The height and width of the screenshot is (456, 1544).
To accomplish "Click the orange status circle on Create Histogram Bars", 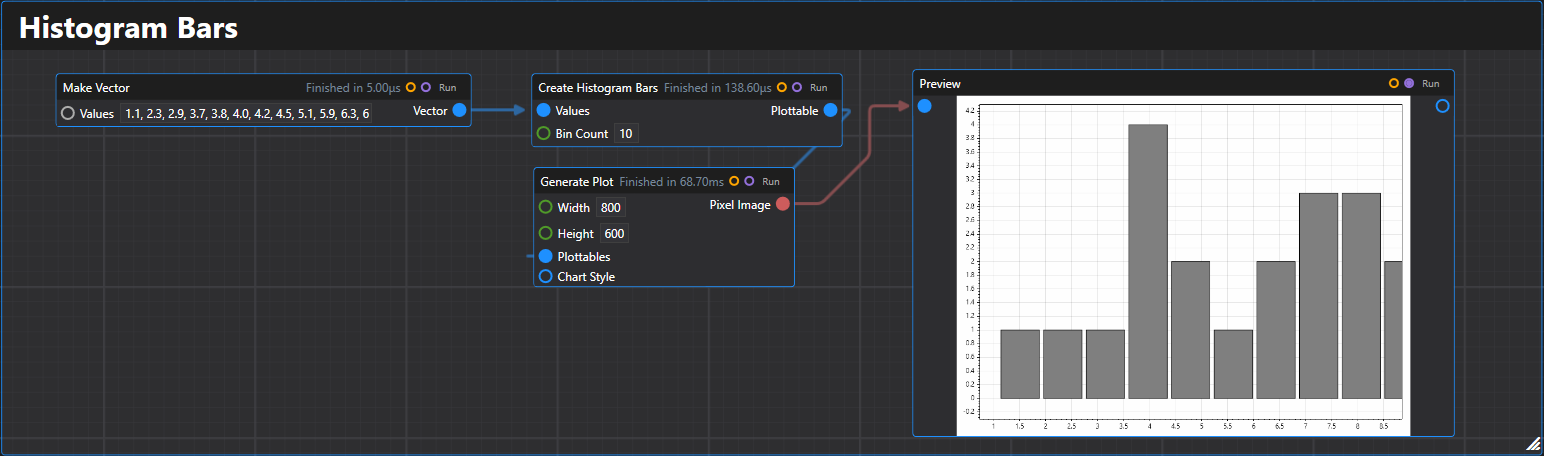I will point(782,88).
